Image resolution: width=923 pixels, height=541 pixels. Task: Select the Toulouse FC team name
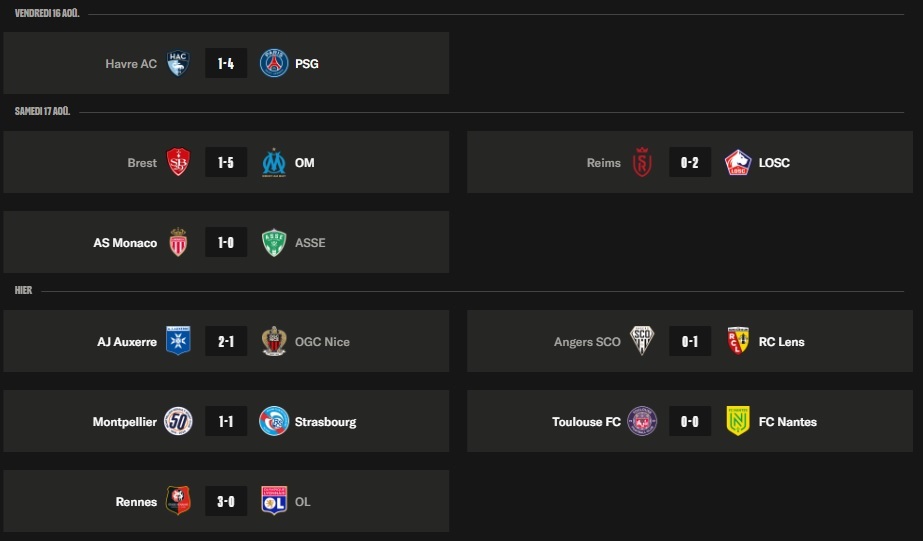tap(586, 422)
